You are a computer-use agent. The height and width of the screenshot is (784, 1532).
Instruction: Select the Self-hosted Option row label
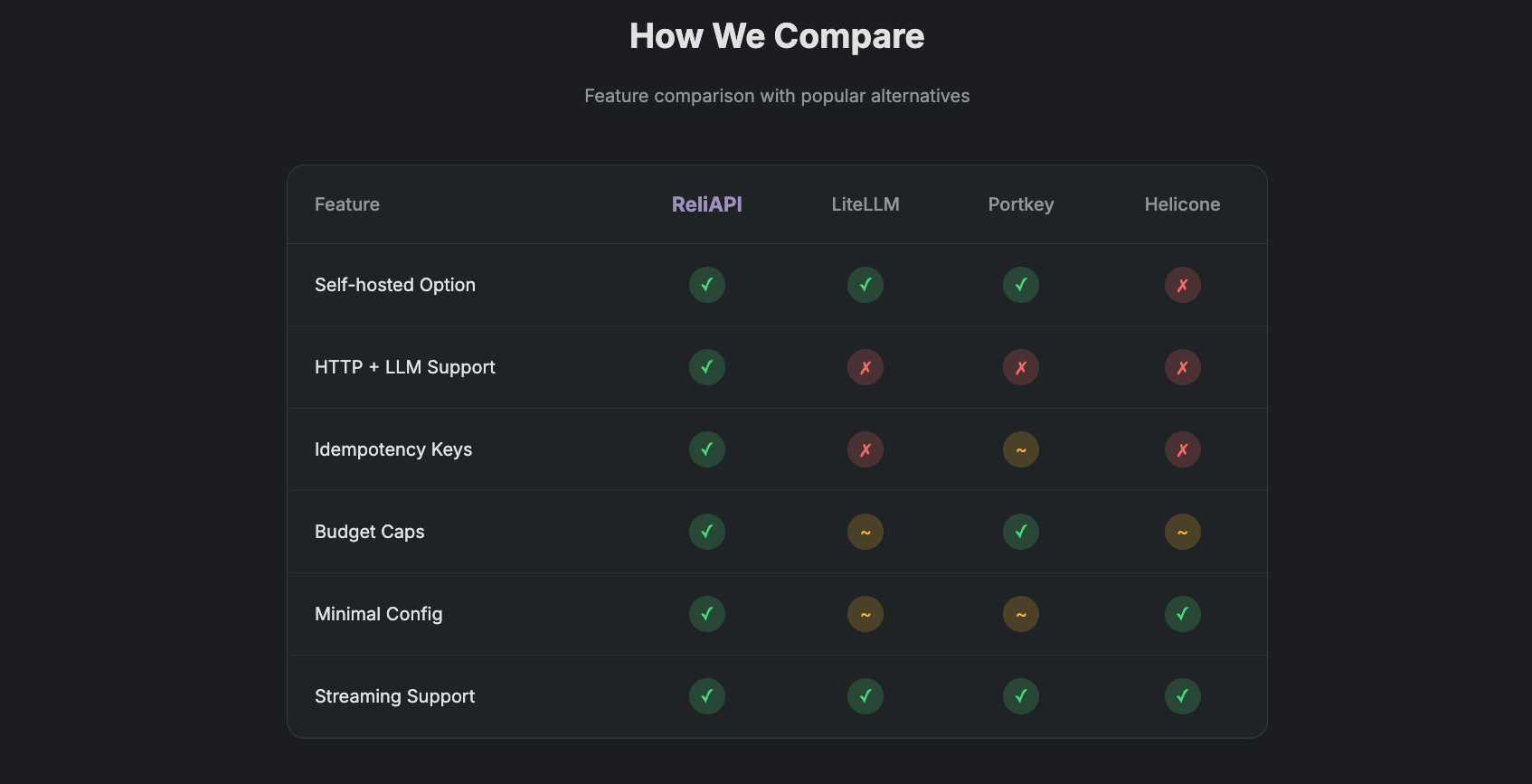395,285
